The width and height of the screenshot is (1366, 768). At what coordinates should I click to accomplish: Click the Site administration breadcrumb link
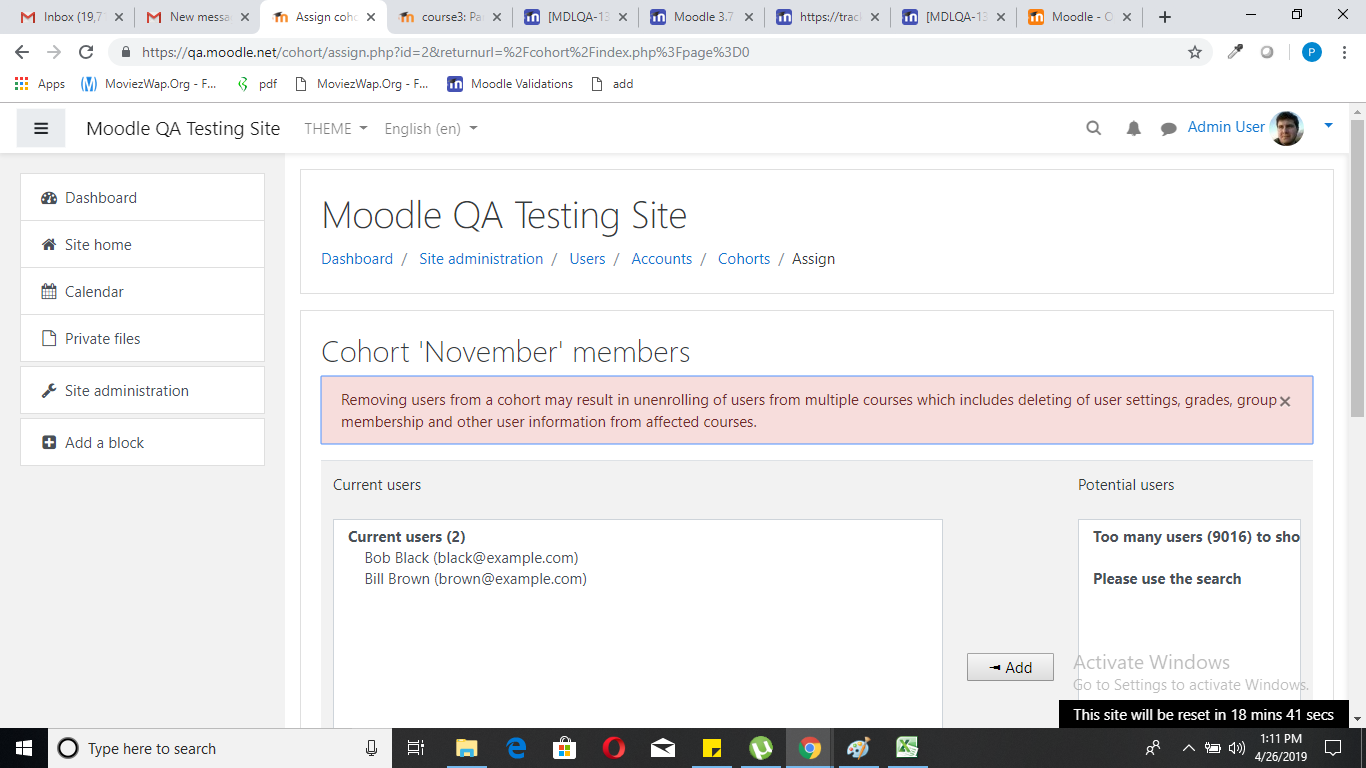(x=481, y=258)
